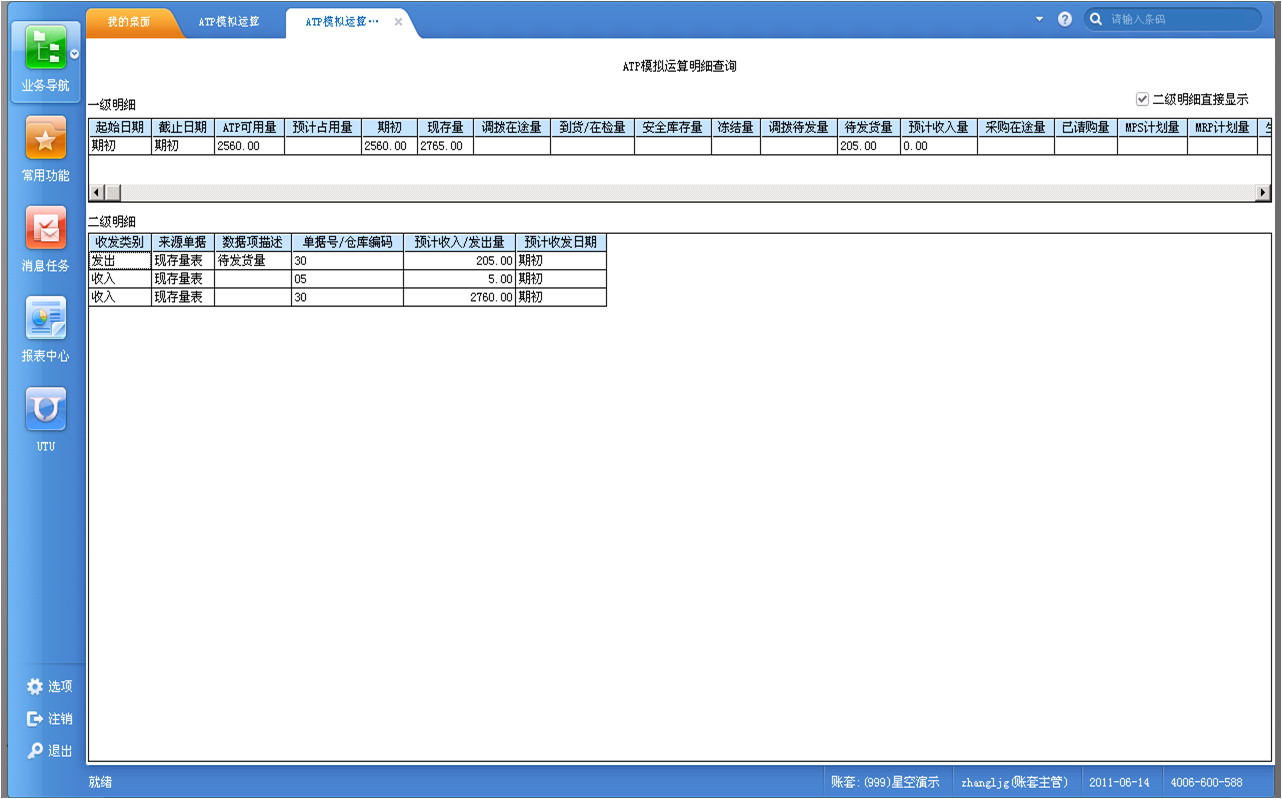
Task: Click the 采购在途量 column header
Action: [x=1015, y=128]
